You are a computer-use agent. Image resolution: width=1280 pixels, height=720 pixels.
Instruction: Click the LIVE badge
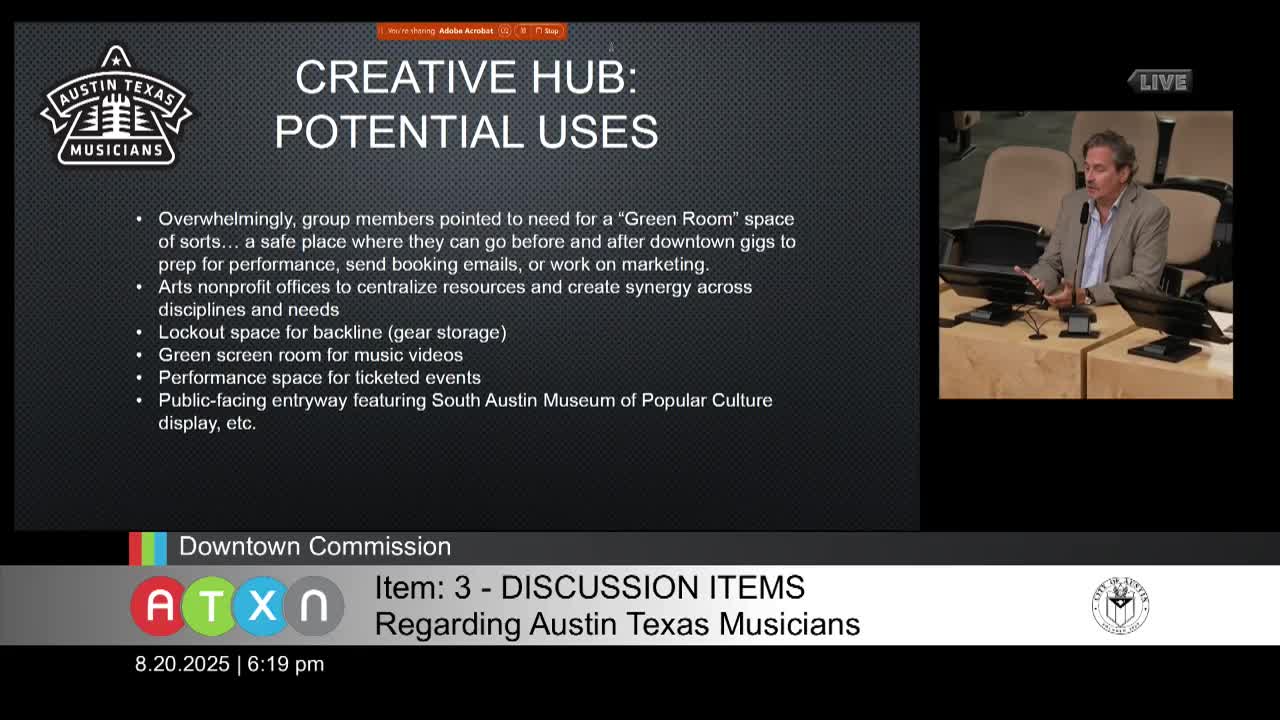(x=1160, y=82)
